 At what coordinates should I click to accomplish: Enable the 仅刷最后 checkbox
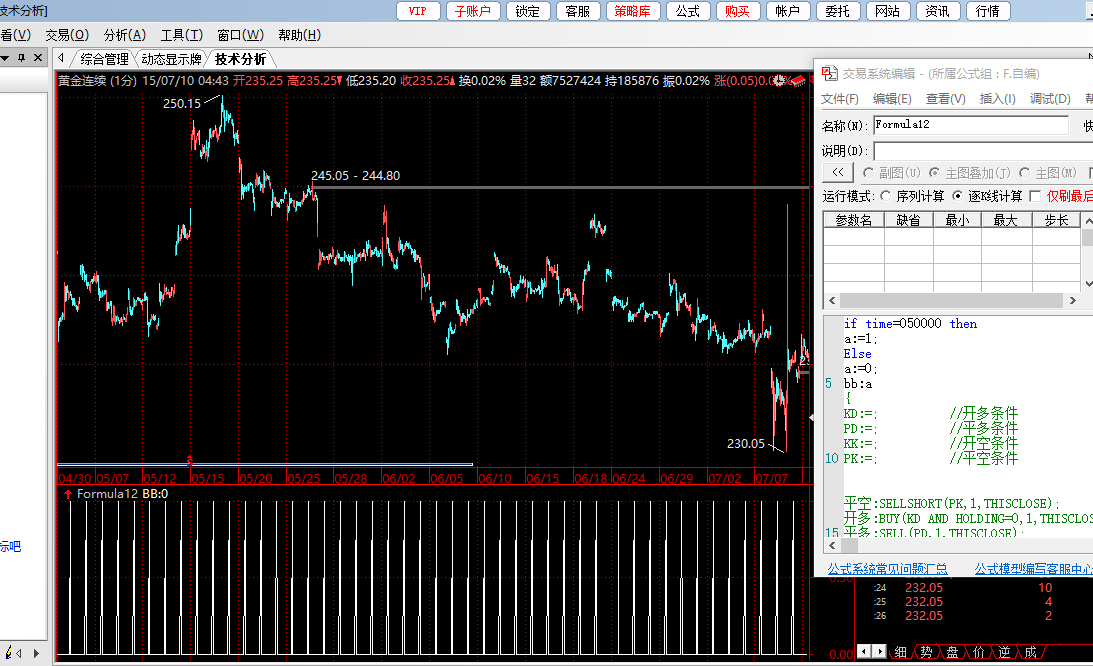pyautogui.click(x=1035, y=196)
